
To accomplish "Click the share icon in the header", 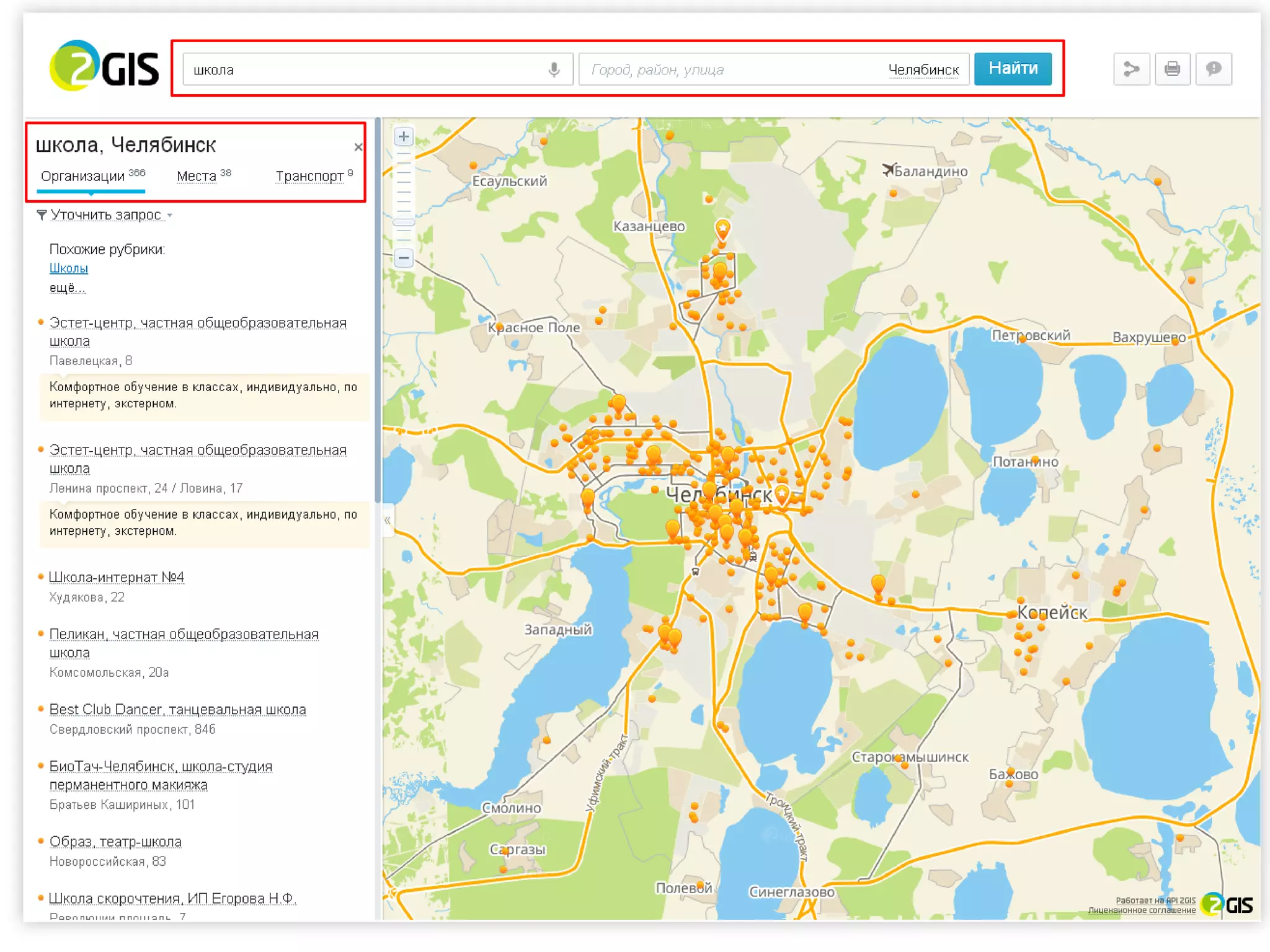I will click(1131, 69).
